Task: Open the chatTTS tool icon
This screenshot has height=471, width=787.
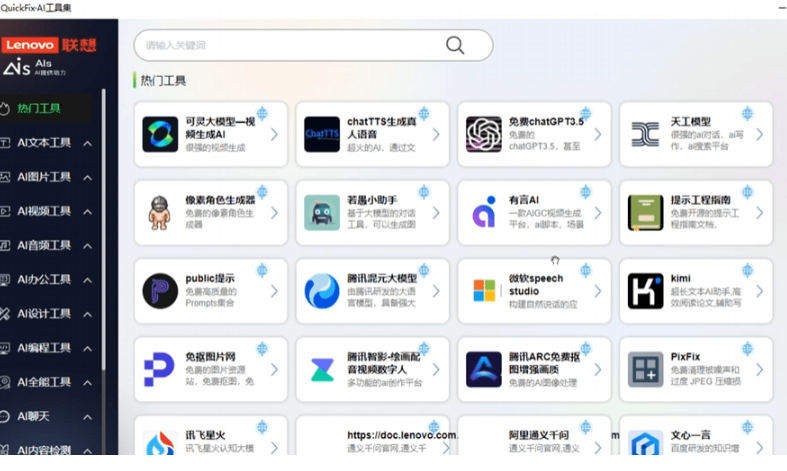Action: coord(322,133)
